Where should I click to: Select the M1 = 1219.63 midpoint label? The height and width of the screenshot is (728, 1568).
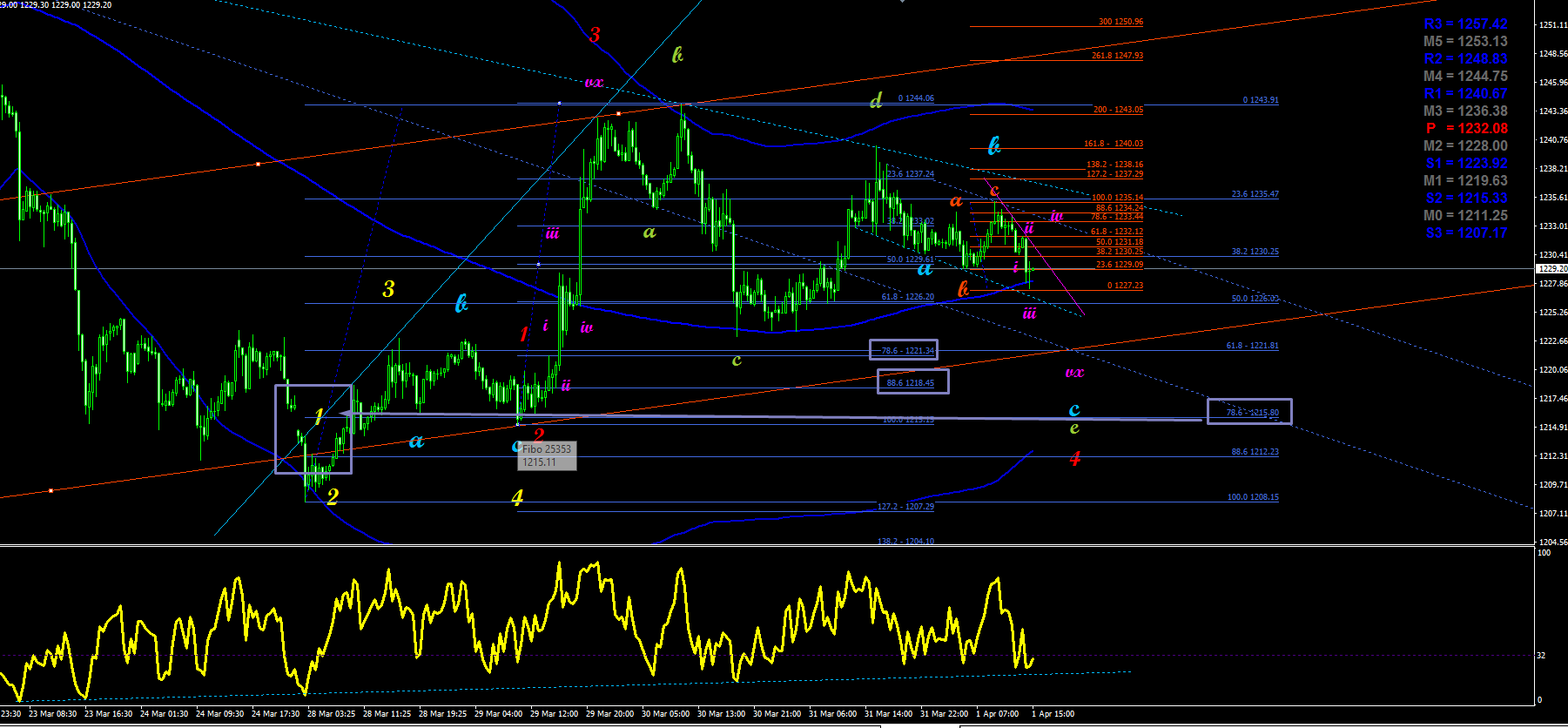tap(1465, 181)
